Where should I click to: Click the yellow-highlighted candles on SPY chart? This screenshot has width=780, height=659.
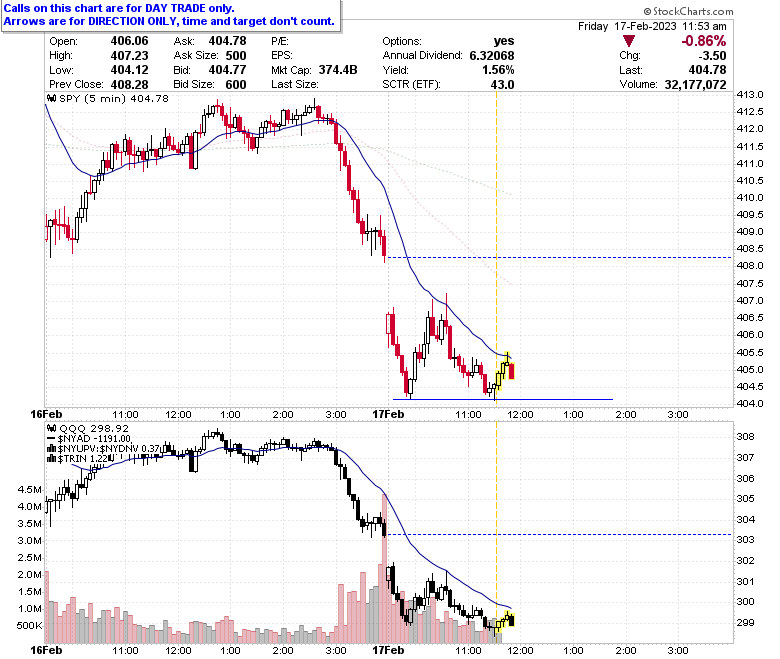click(x=505, y=372)
